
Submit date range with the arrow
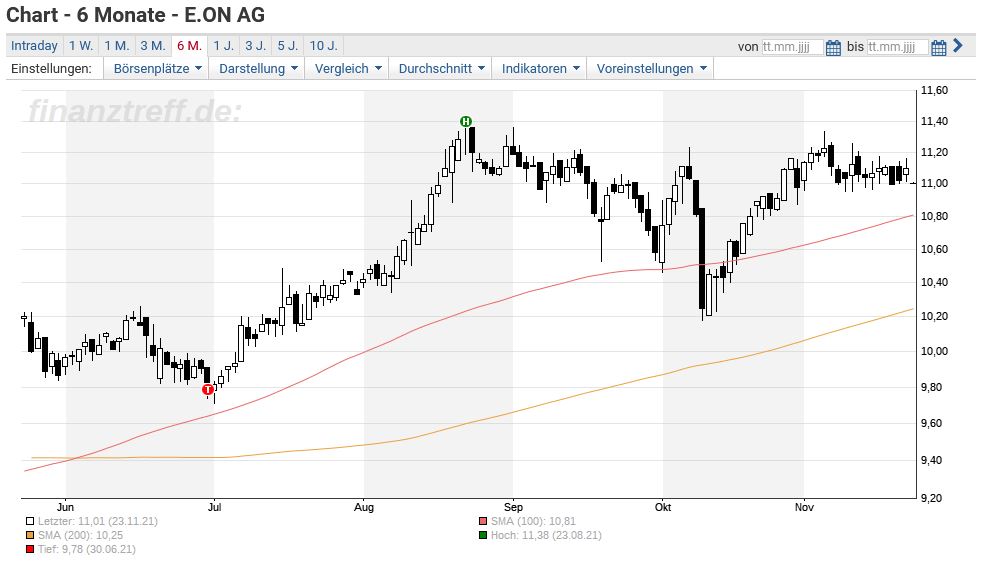(958, 46)
